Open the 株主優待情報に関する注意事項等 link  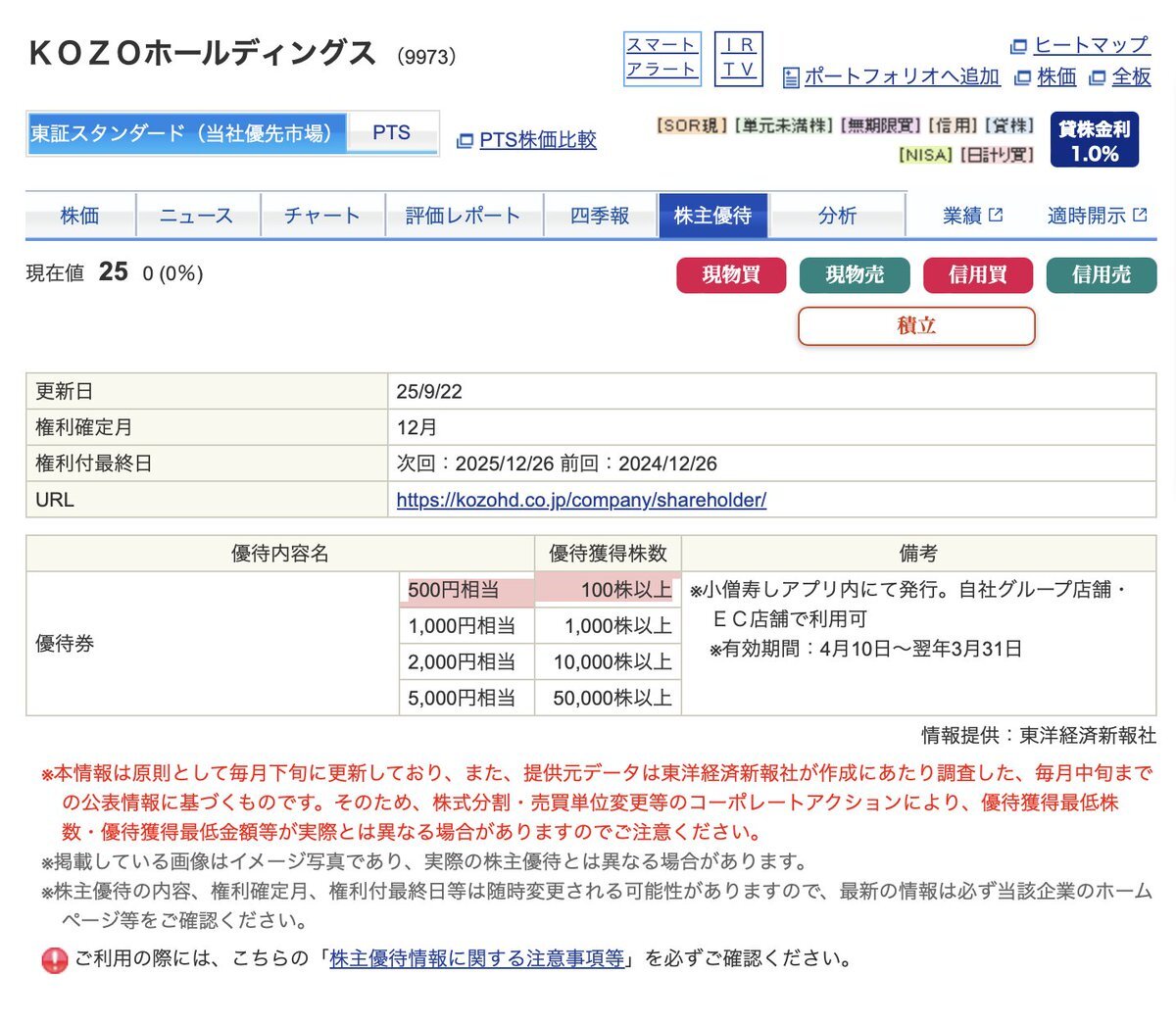pos(474,958)
